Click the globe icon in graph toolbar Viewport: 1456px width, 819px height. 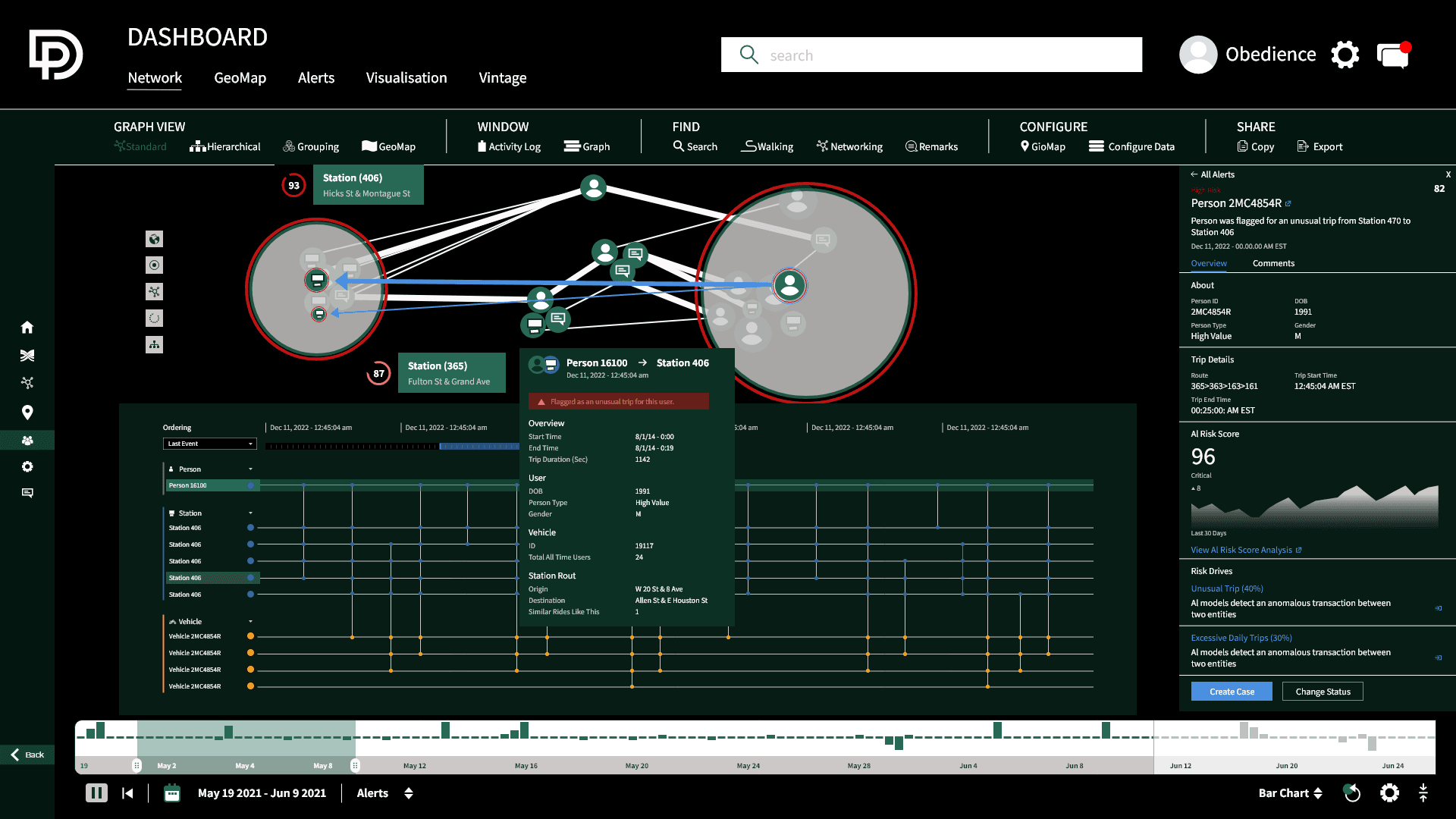click(154, 239)
